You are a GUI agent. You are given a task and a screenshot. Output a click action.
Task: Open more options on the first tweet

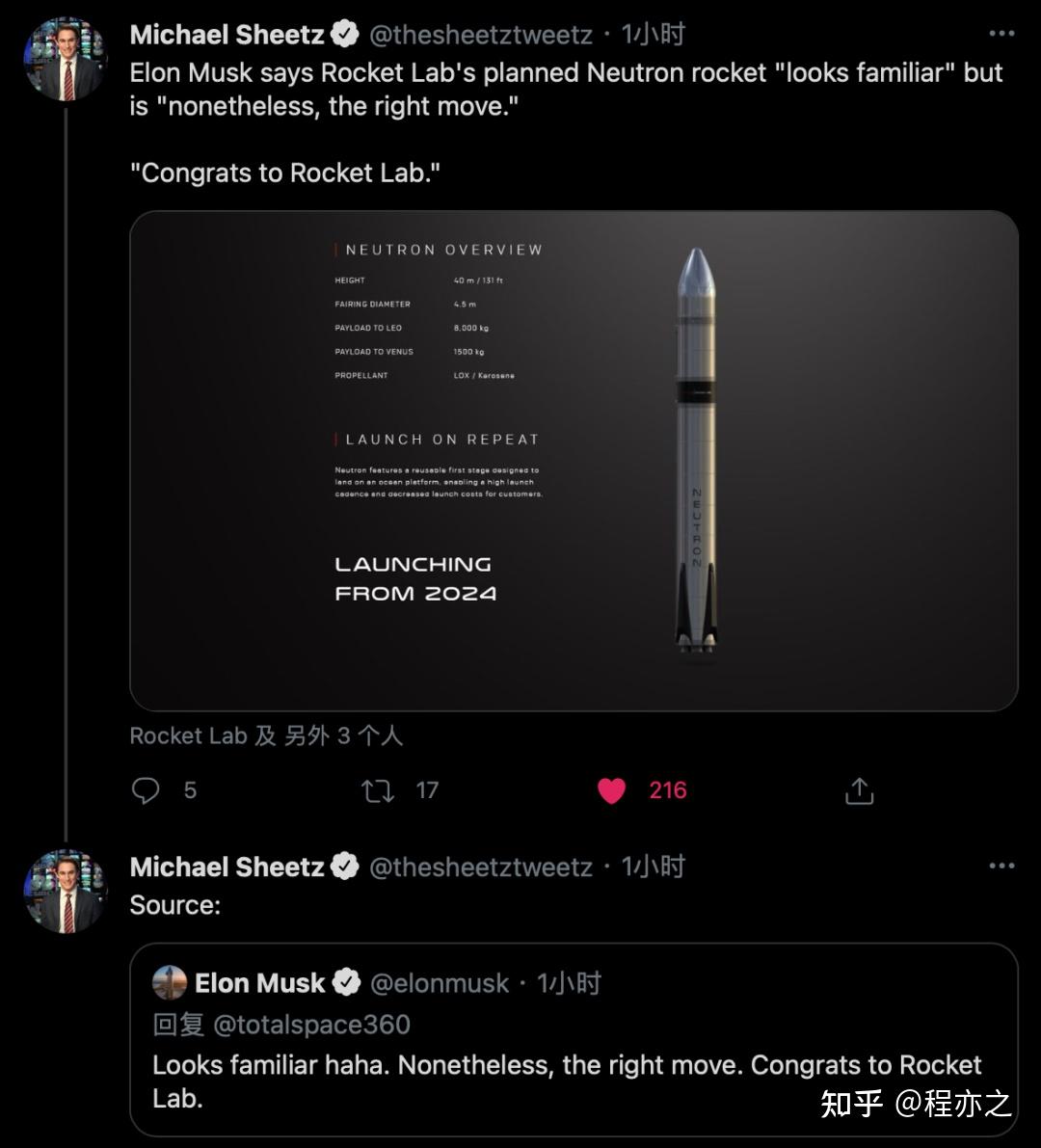1001,34
